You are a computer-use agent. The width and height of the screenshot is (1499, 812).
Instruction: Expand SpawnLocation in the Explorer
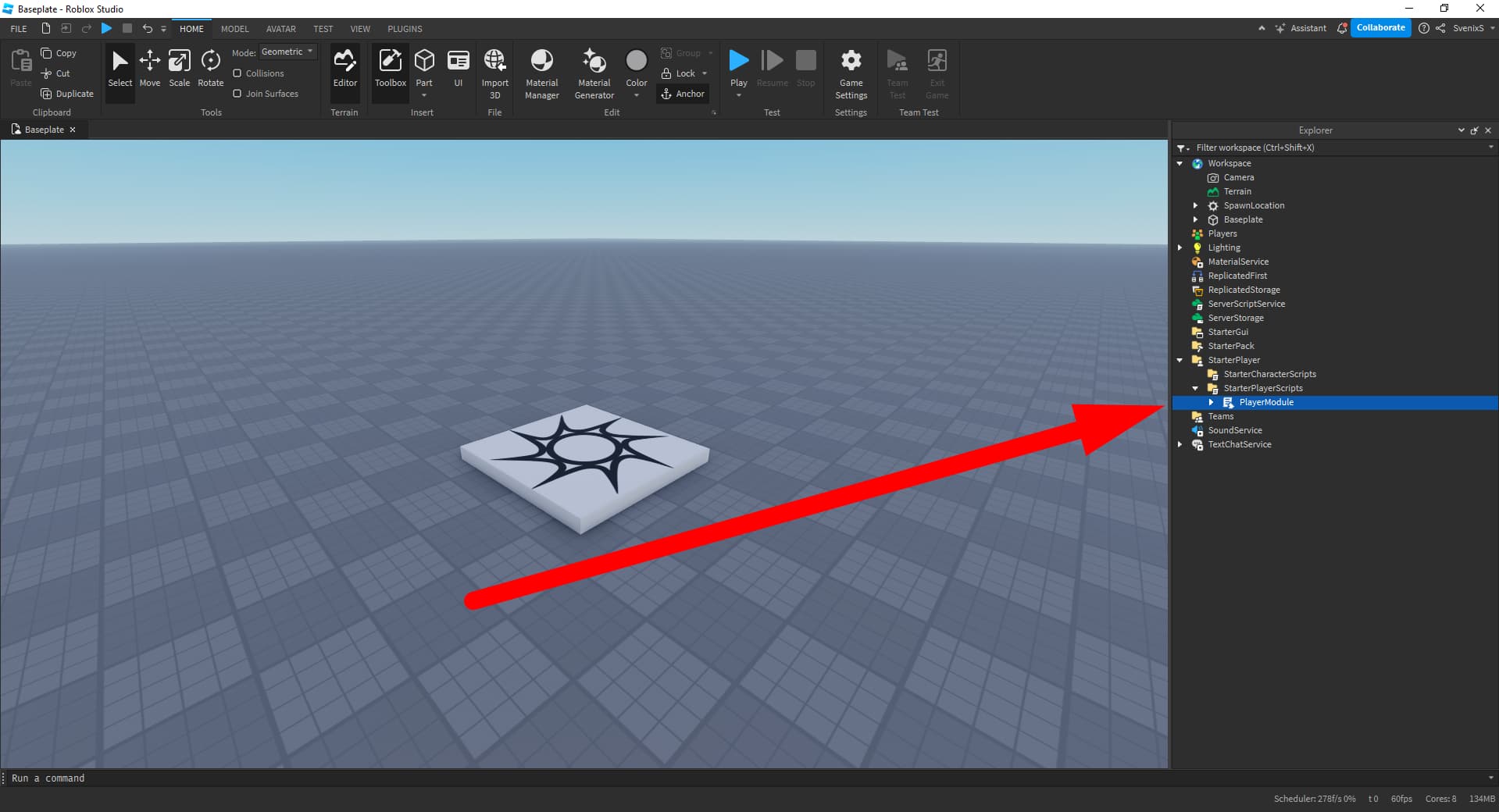(1195, 205)
